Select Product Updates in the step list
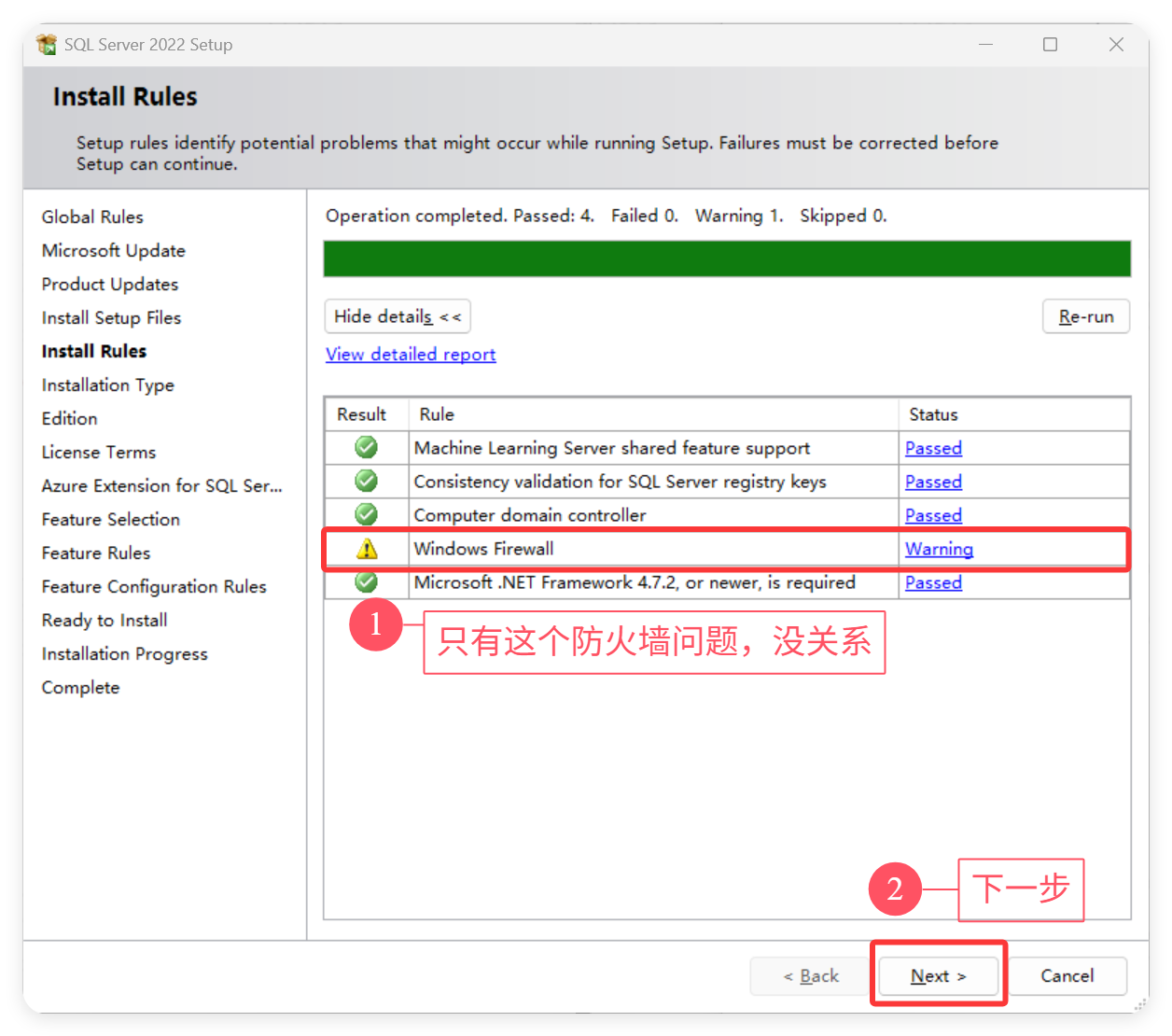The image size is (1172, 1036). coord(110,284)
